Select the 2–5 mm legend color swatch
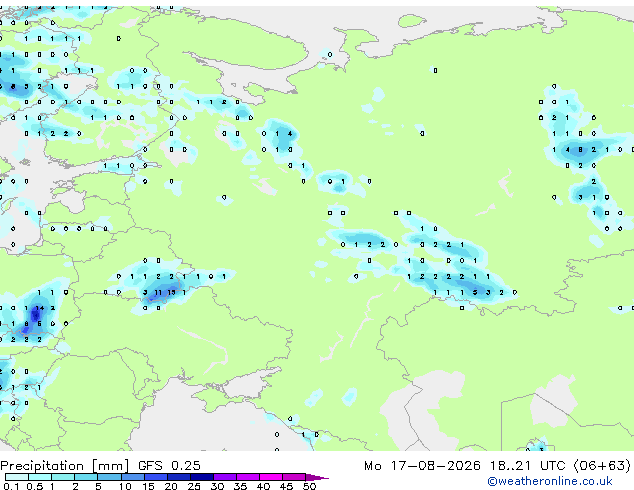Viewport: 634px width, 490px height. coord(86,477)
